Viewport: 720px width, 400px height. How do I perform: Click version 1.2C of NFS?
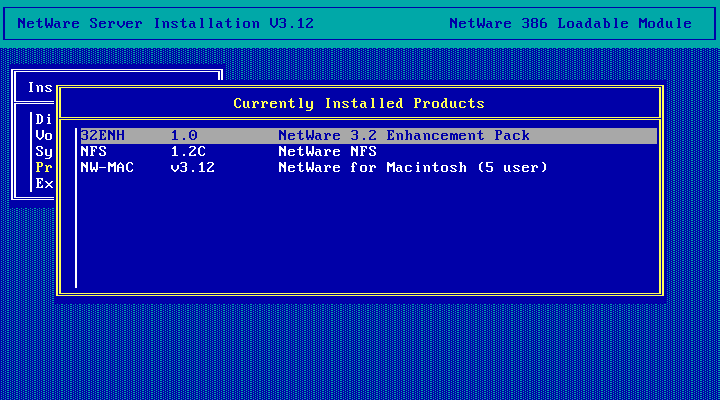(188, 152)
